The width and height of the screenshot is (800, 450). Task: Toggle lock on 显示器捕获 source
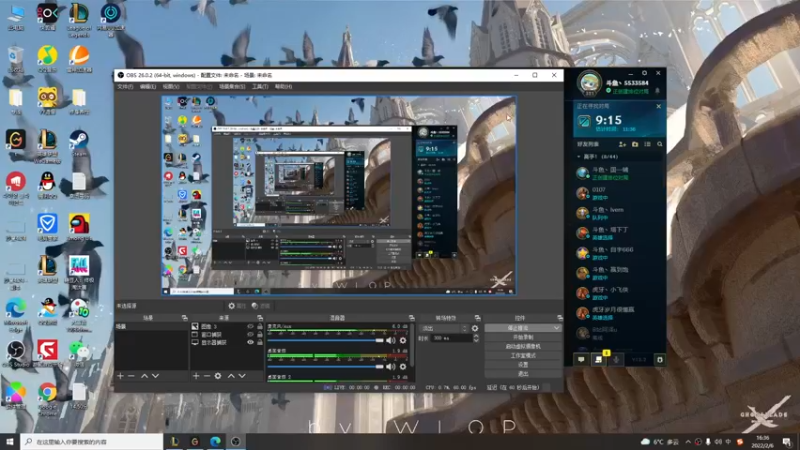click(260, 342)
